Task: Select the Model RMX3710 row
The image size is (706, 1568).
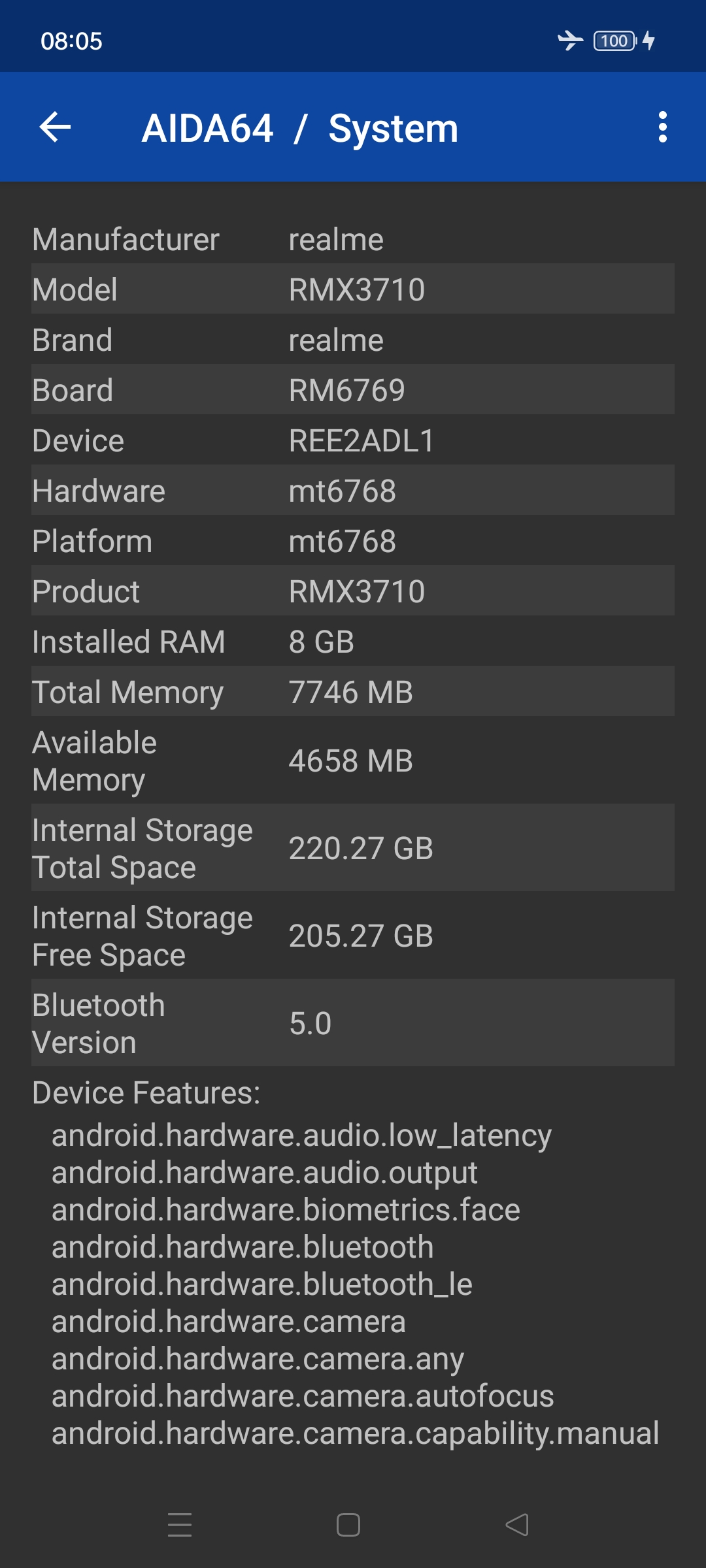Action: 353,289
